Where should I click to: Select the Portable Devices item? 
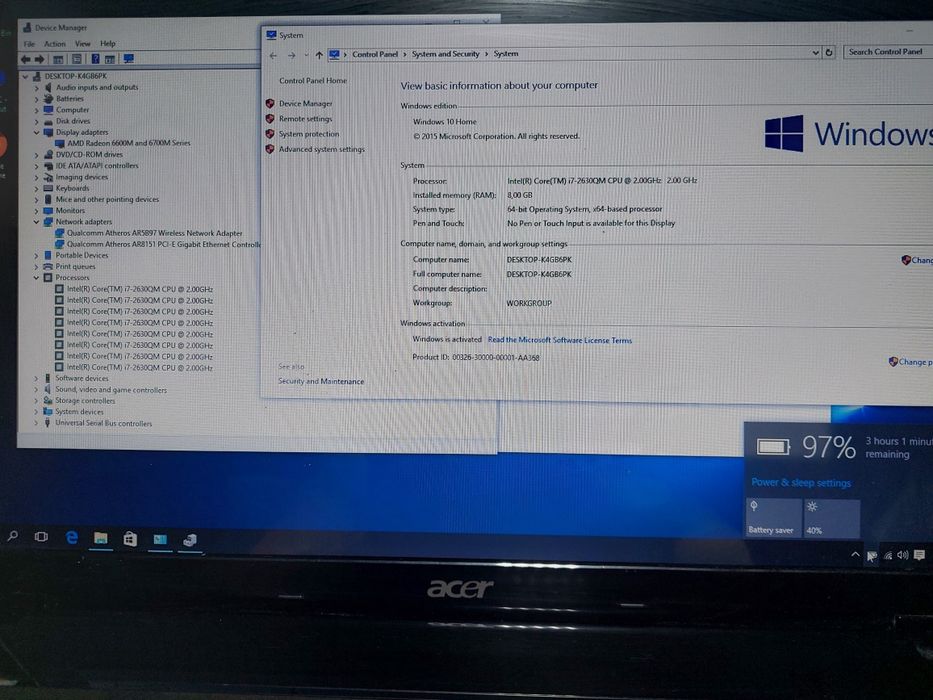[x=82, y=255]
